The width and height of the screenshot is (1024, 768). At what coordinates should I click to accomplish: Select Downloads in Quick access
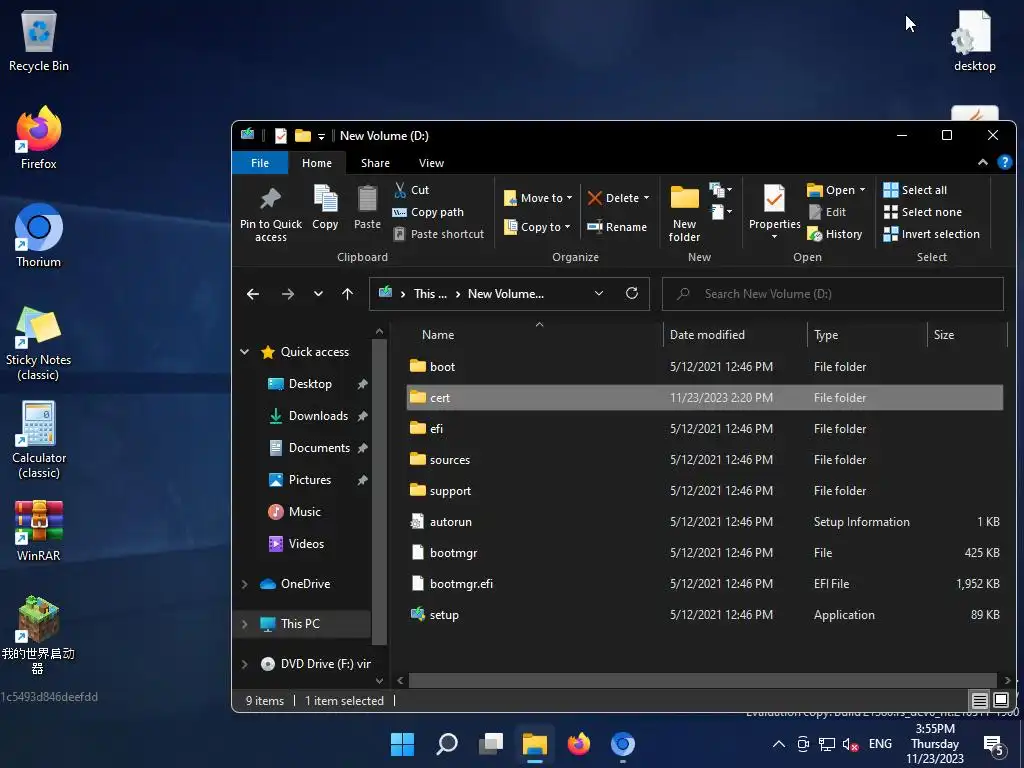[x=318, y=416]
